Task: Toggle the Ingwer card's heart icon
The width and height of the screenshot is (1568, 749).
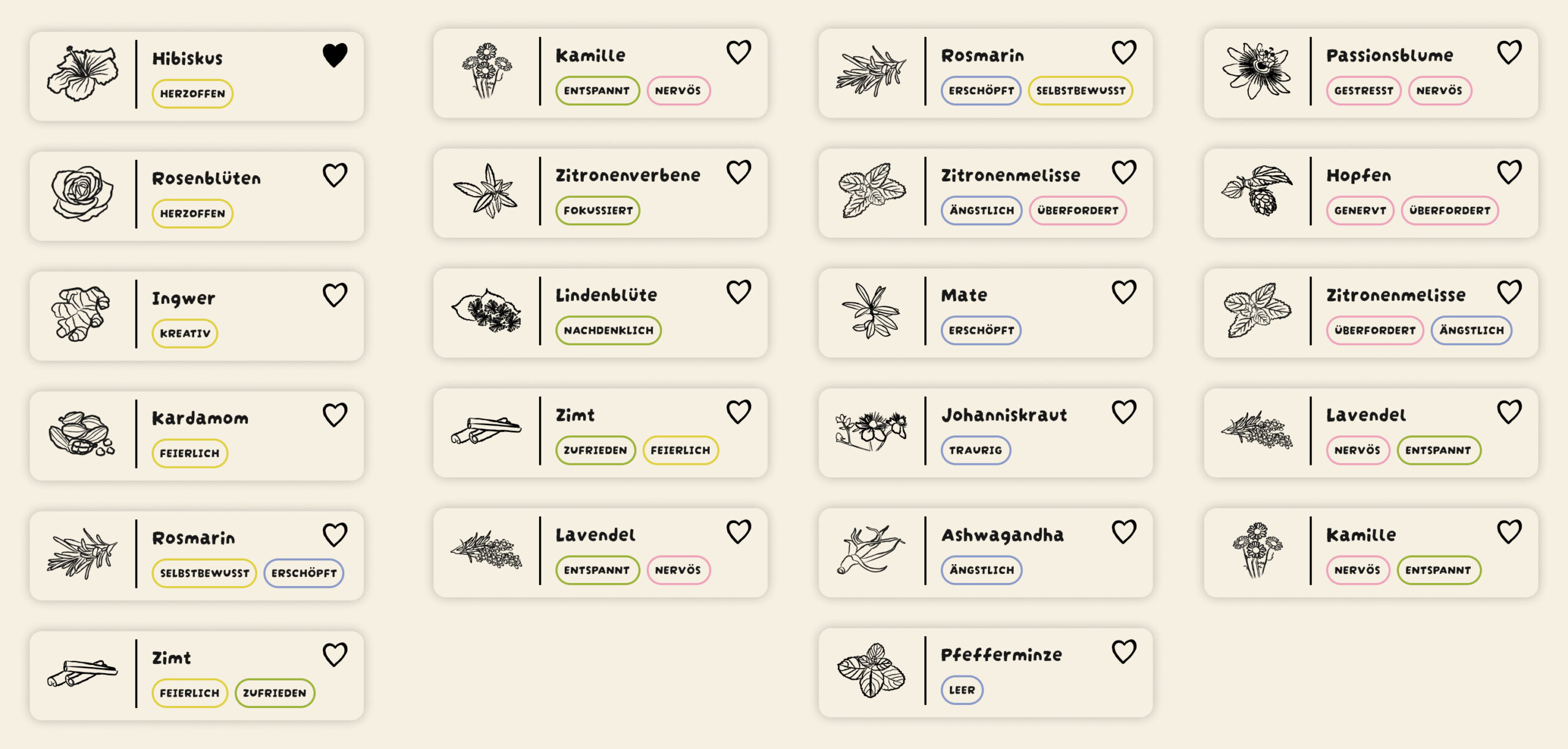Action: click(334, 295)
